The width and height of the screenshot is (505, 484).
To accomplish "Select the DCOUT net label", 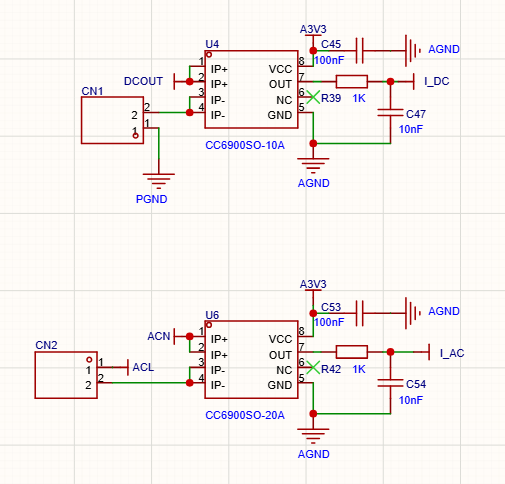I will 143,81.
